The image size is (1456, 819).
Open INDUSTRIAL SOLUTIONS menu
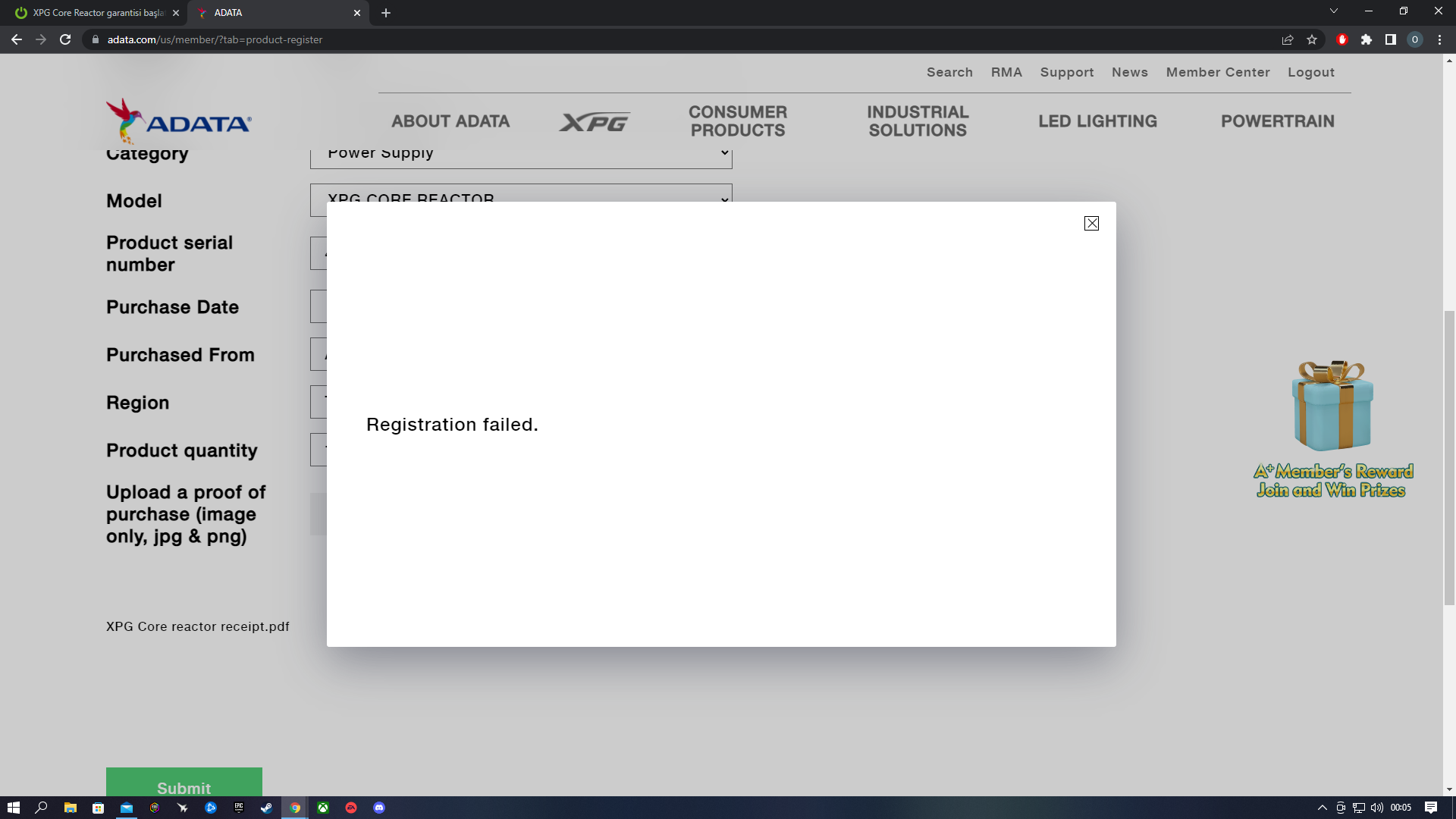point(918,121)
